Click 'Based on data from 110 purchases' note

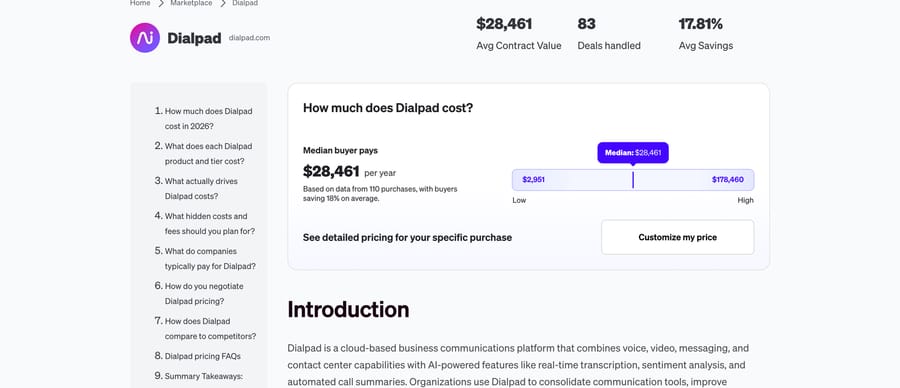tap(380, 193)
